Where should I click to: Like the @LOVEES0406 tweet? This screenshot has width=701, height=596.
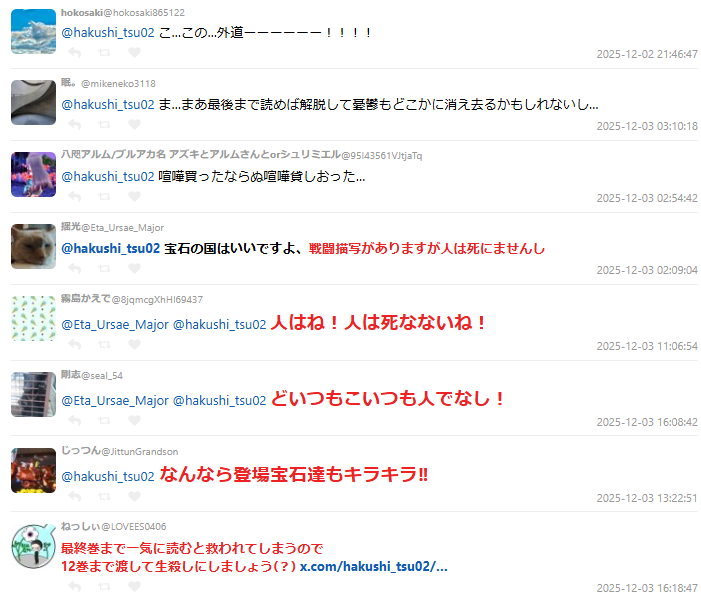[134, 586]
